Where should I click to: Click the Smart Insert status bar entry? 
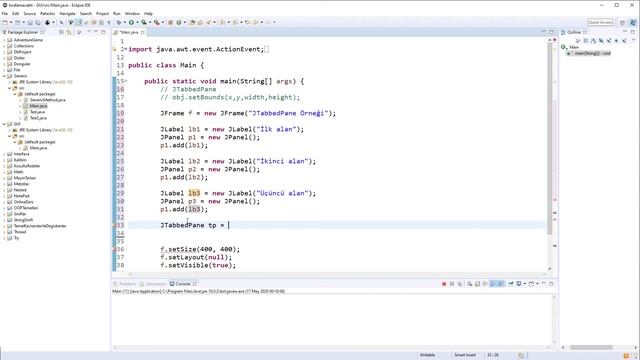coord(465,356)
